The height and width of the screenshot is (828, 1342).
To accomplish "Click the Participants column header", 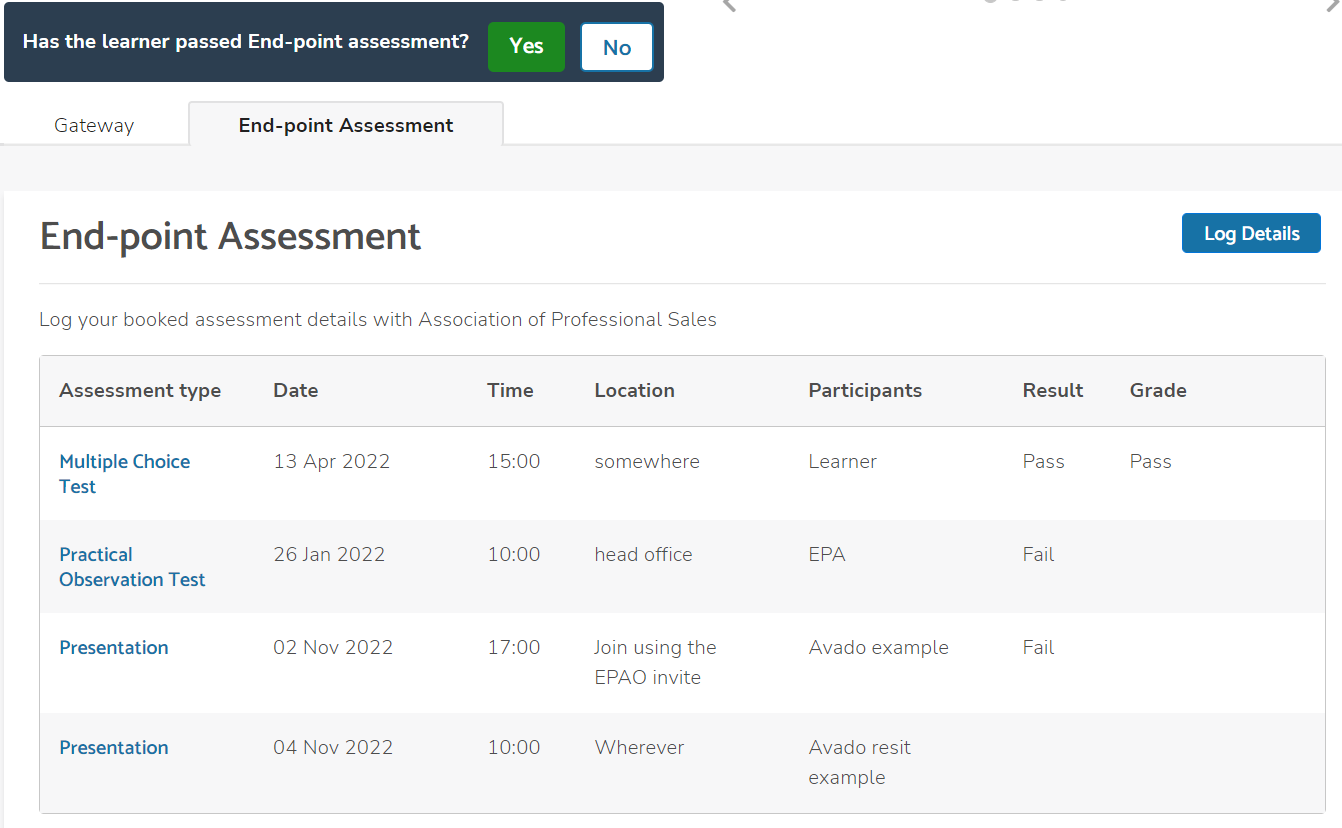I will point(865,391).
